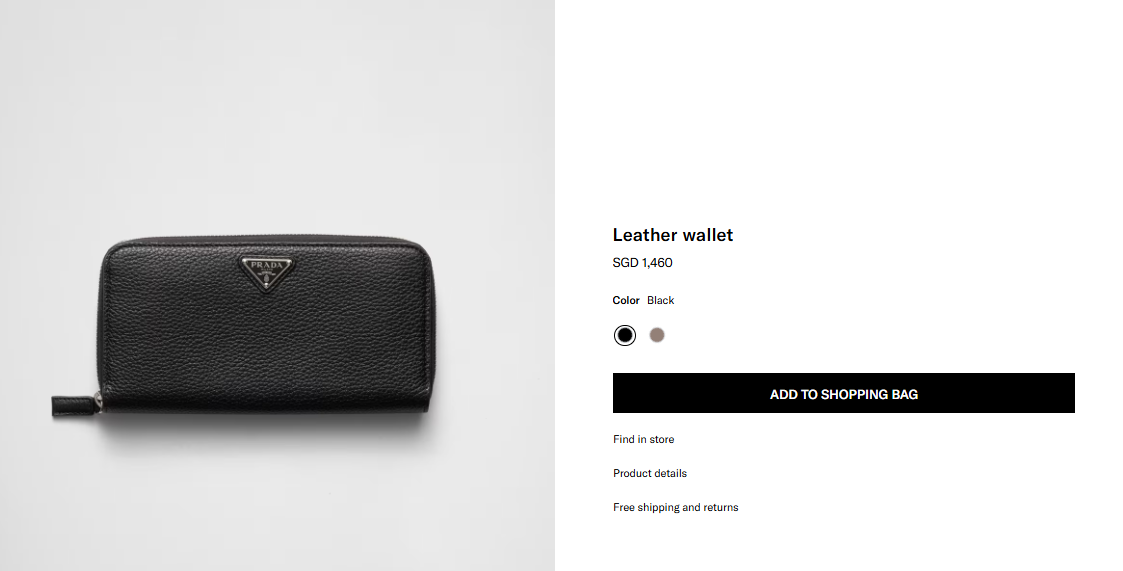Click the selected color name Black
This screenshot has width=1123, height=571.
pos(660,300)
